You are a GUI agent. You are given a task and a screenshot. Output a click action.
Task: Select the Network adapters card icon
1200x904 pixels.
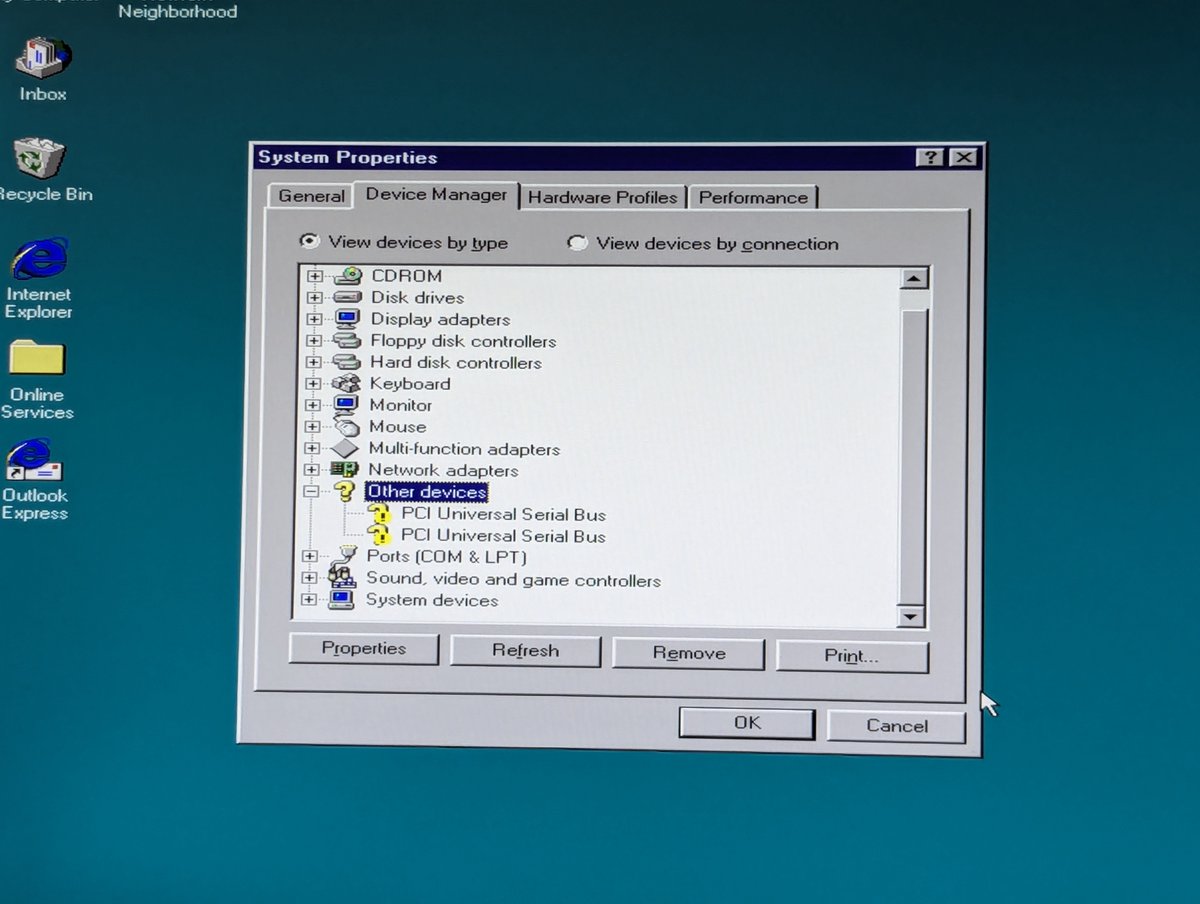coord(345,470)
